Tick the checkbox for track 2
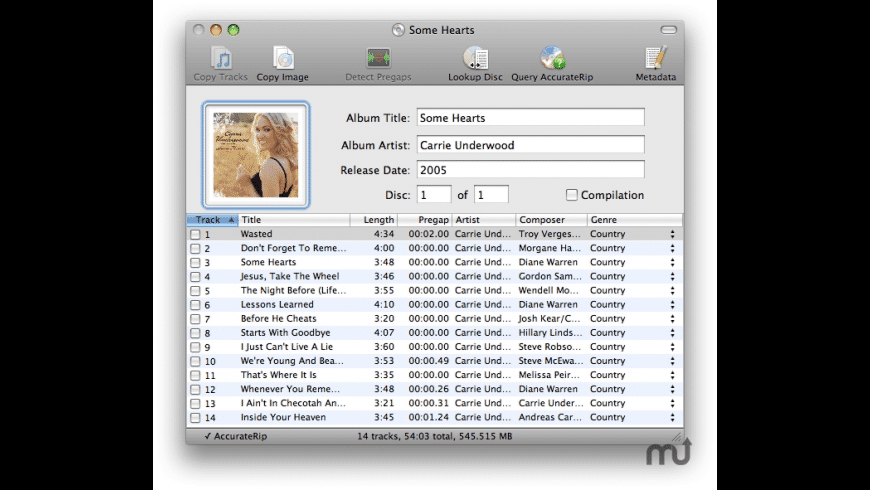The height and width of the screenshot is (490, 870). coord(195,249)
